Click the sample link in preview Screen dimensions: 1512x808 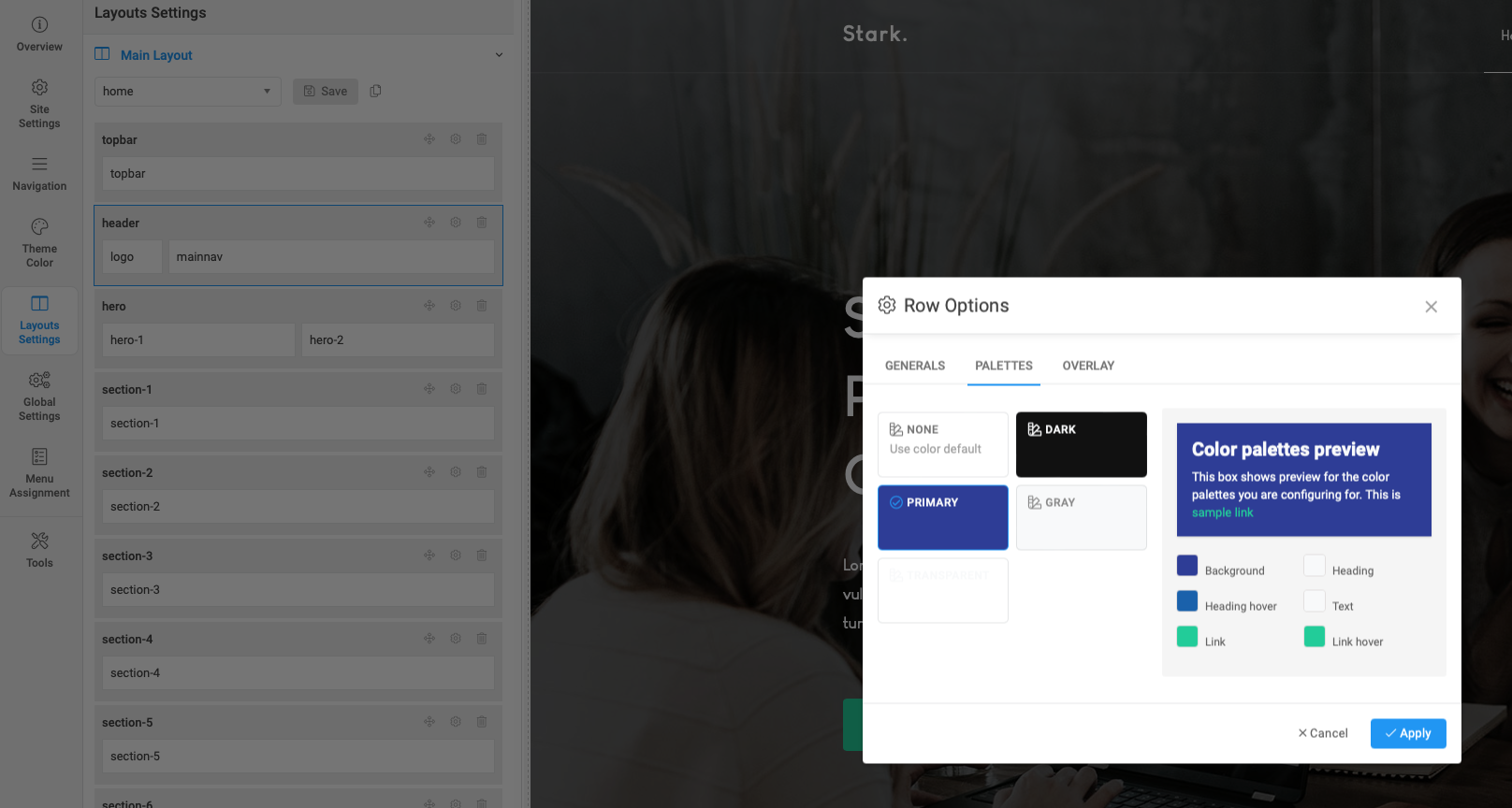tap(1222, 512)
